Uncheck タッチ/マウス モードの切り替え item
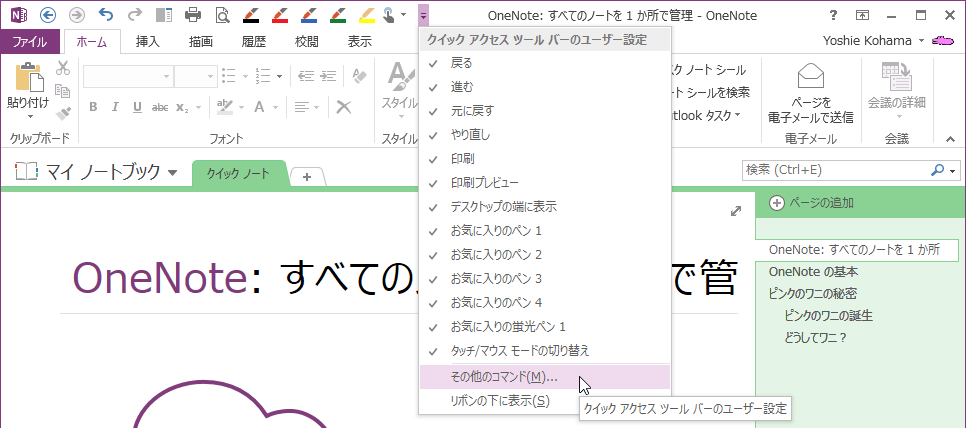This screenshot has width=966, height=428. click(545, 350)
